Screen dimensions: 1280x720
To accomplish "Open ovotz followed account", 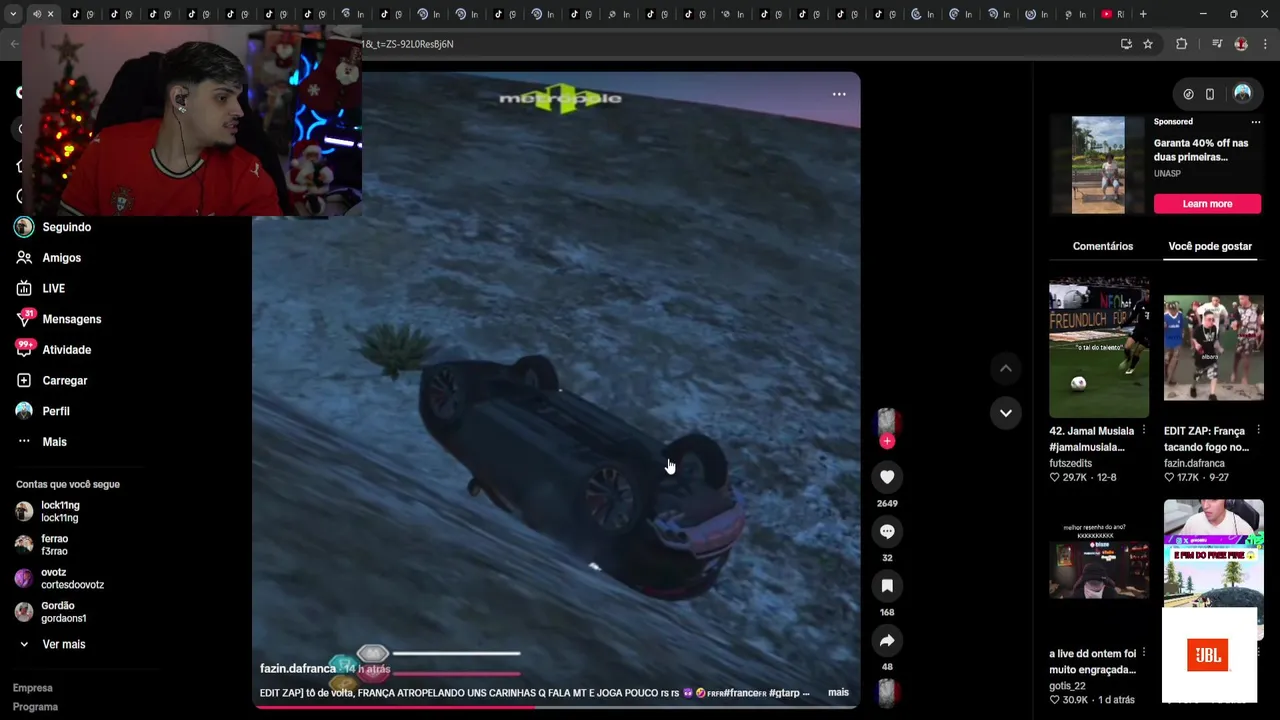I will 60,578.
